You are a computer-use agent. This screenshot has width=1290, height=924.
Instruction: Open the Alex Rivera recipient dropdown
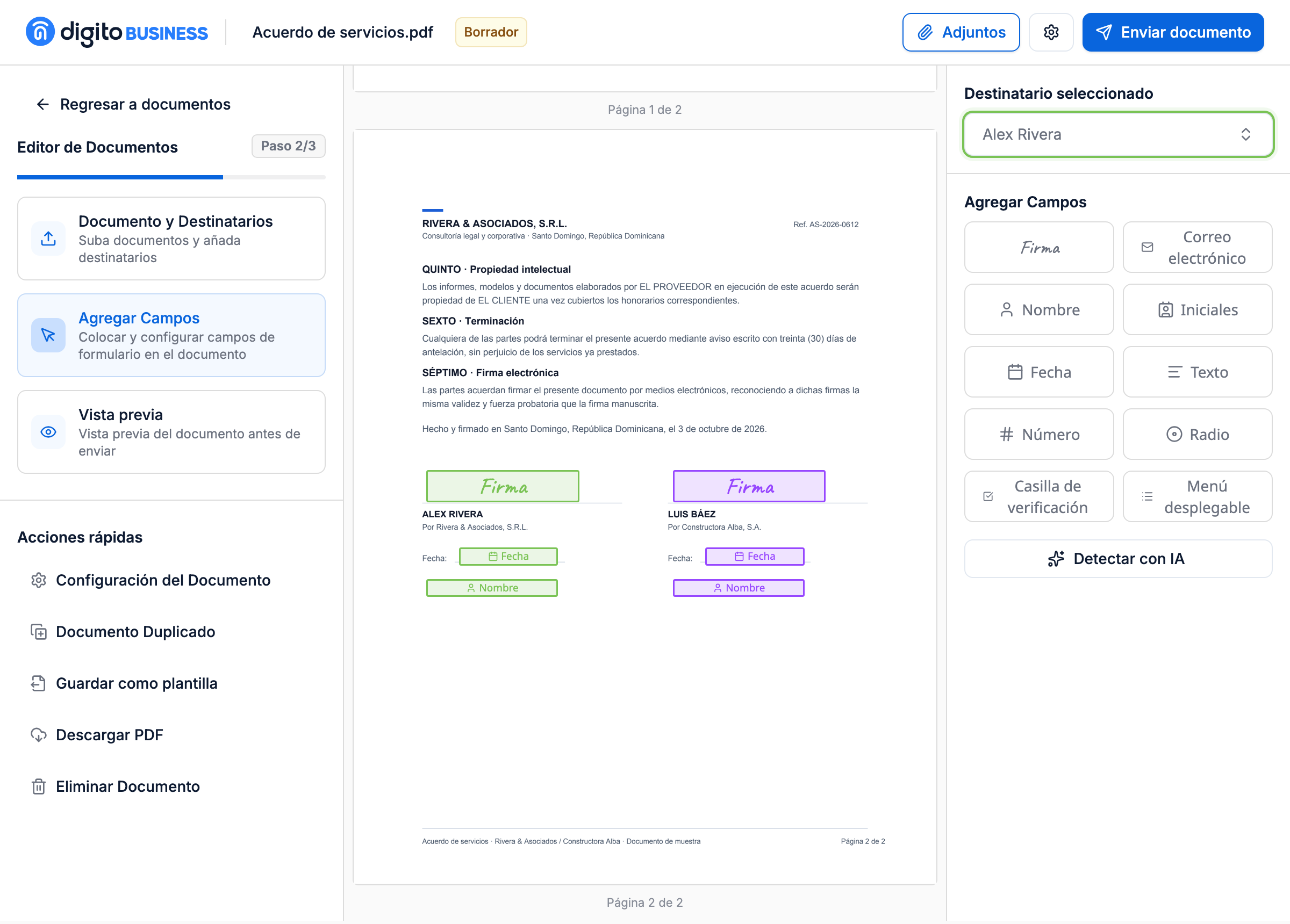(x=1117, y=134)
